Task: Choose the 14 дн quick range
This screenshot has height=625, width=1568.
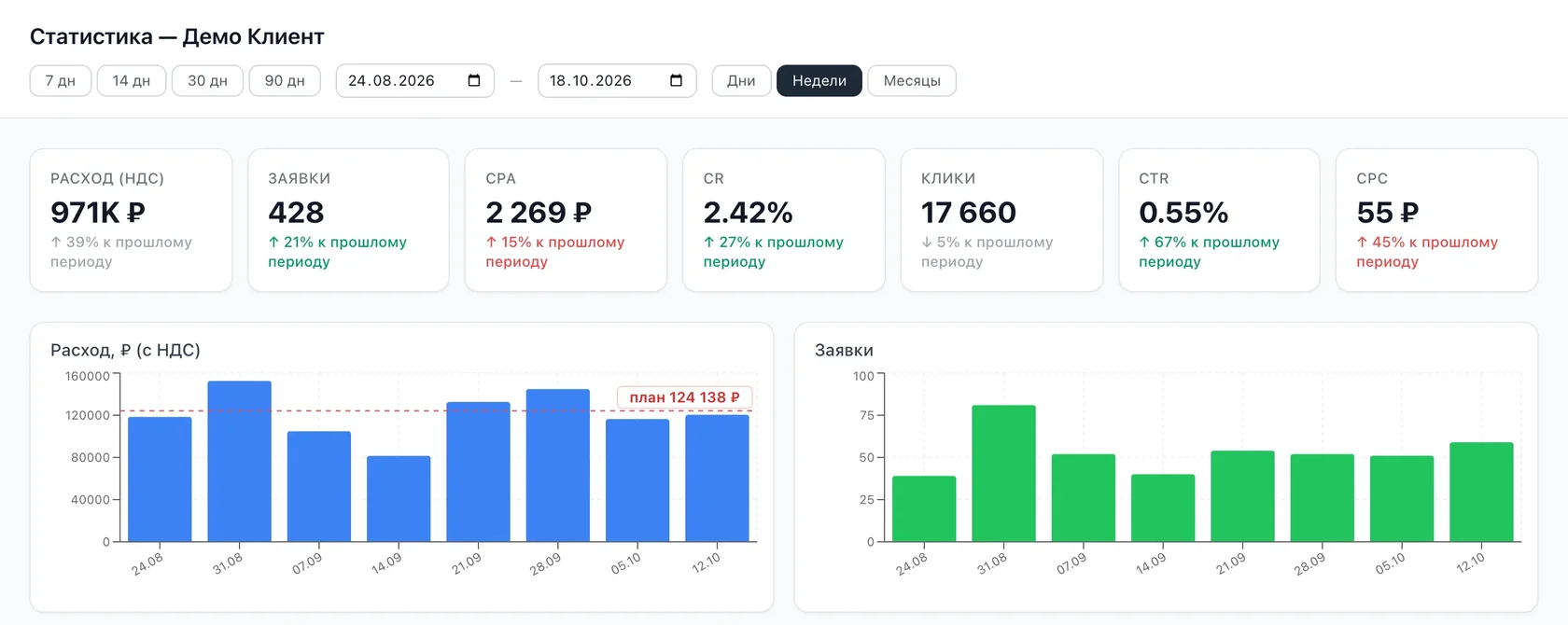Action: point(132,80)
